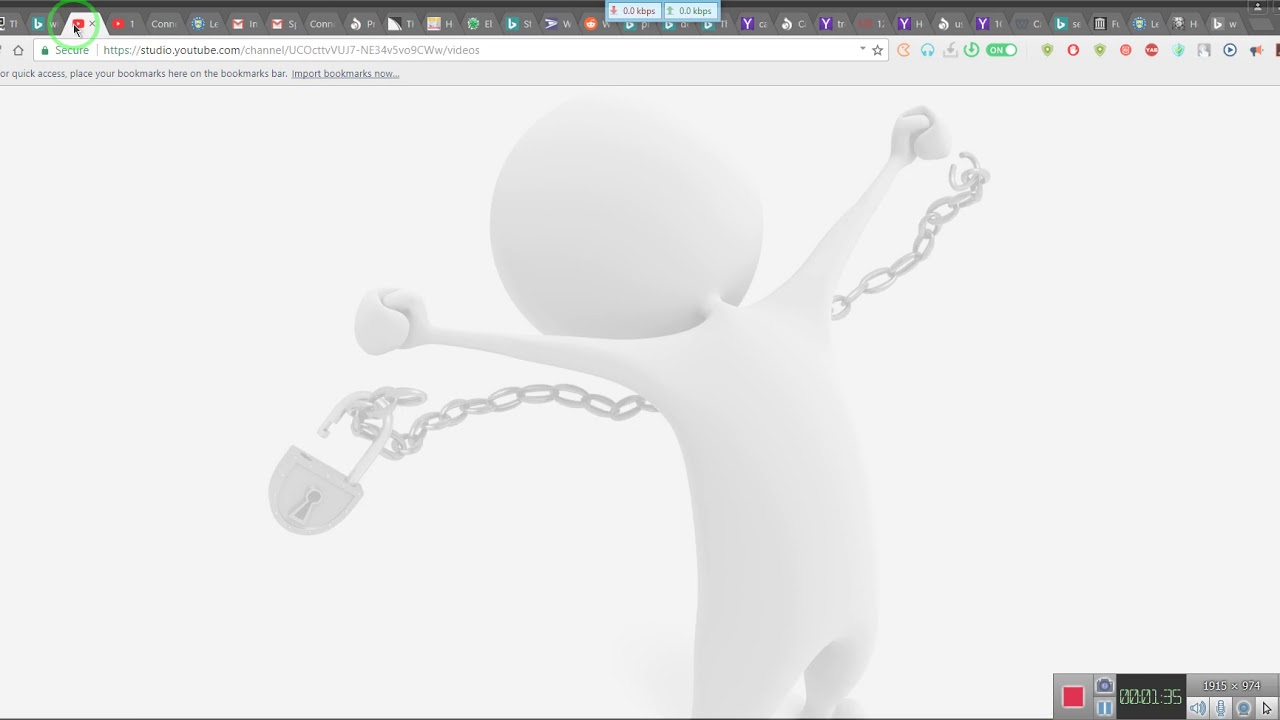
Task: Switch to the Yahoo tab labeled H
Action: [910, 24]
